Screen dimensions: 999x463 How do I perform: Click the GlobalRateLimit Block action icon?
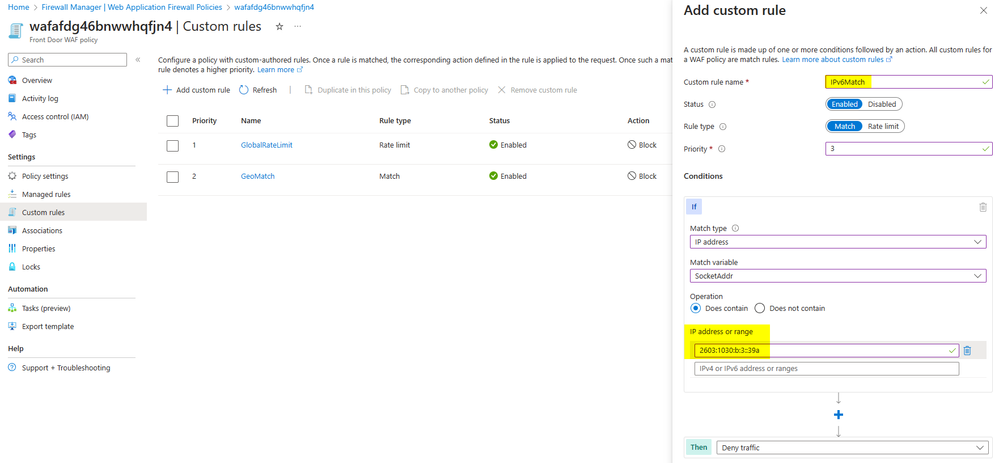(x=631, y=145)
